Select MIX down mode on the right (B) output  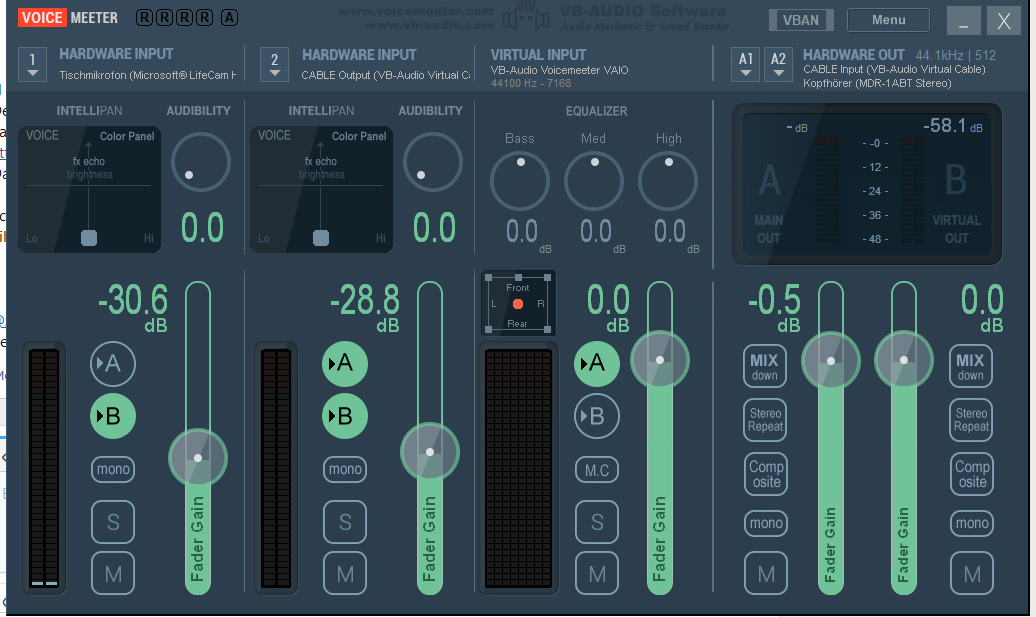971,367
